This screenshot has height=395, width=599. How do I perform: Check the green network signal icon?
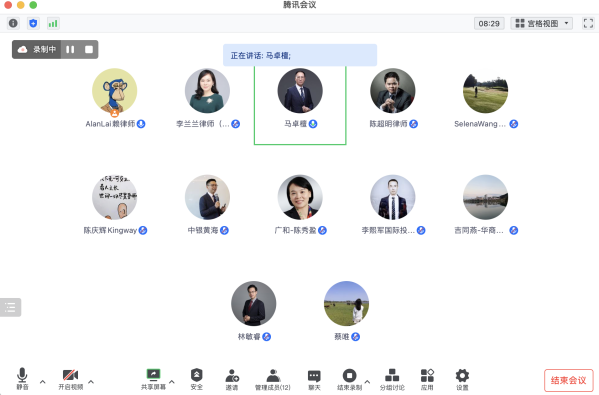(x=53, y=23)
